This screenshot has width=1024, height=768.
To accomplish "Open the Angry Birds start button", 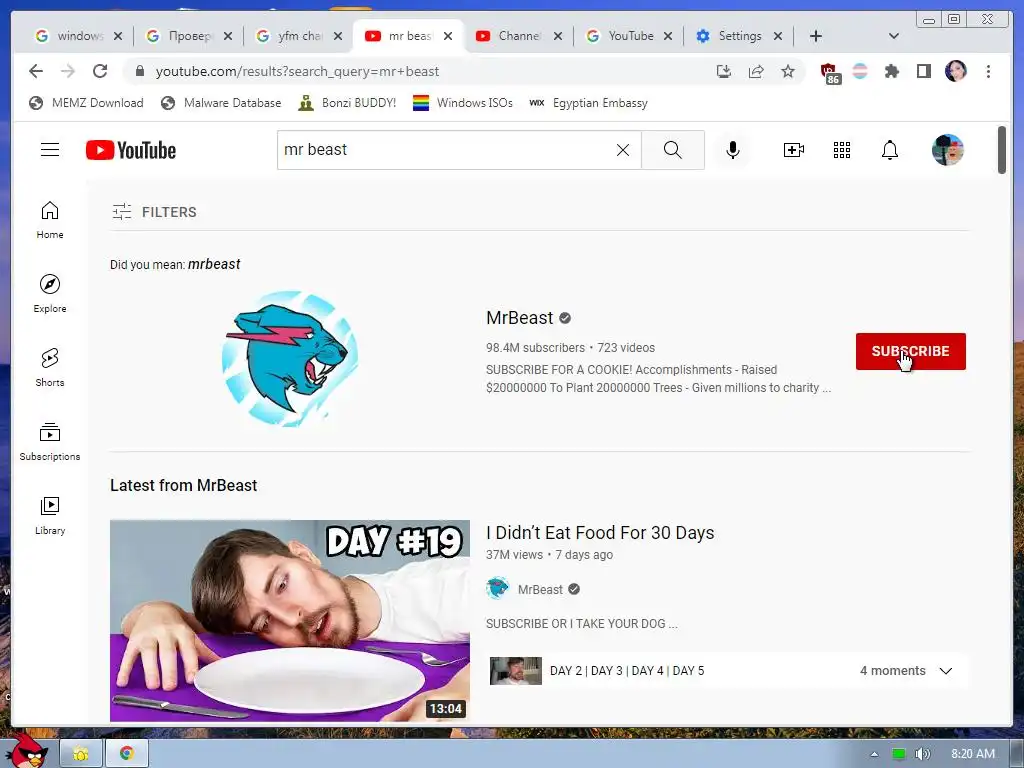I will pos(26,750).
